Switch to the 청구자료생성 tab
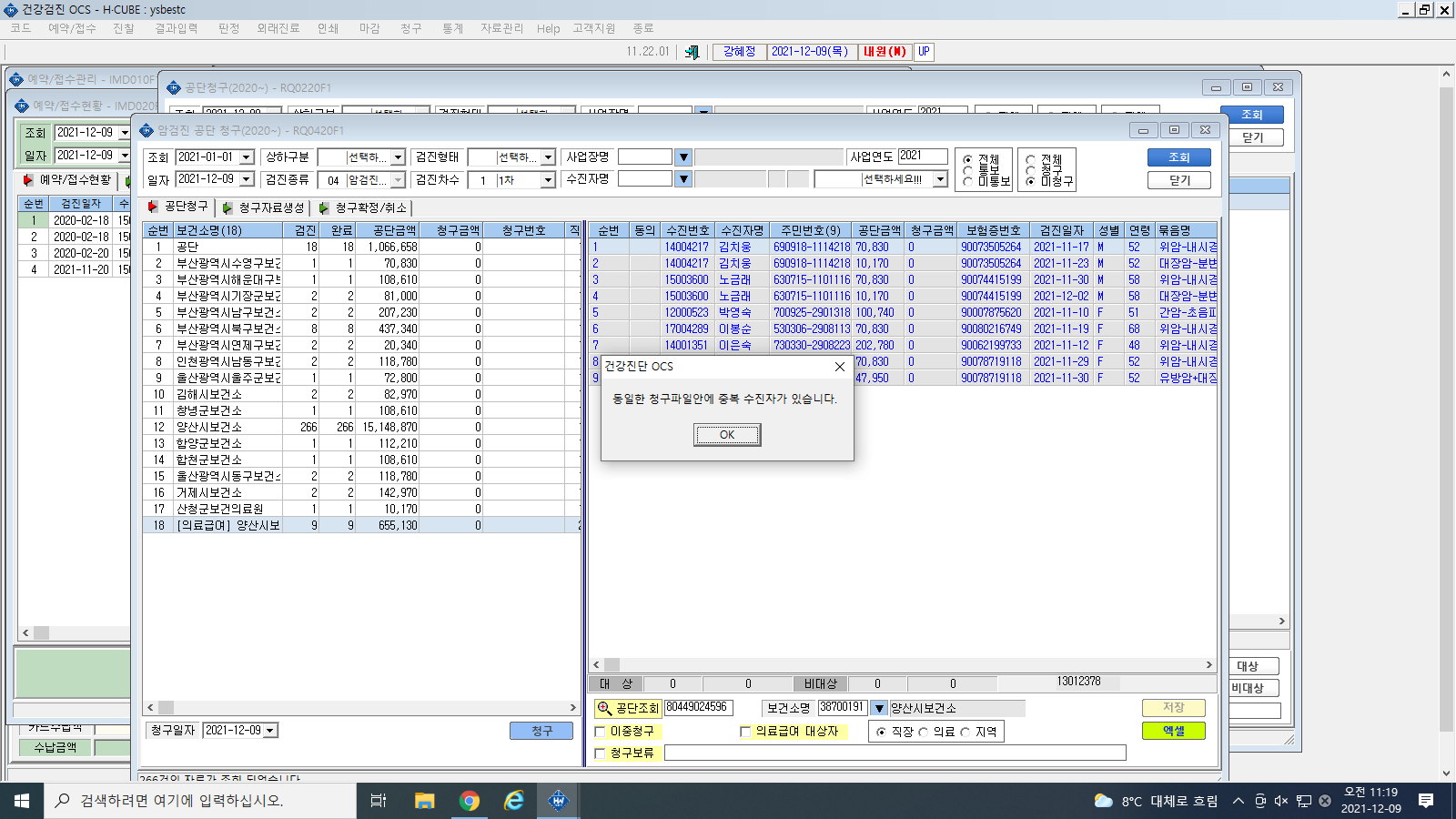The height and width of the screenshot is (819, 1456). pyautogui.click(x=264, y=207)
